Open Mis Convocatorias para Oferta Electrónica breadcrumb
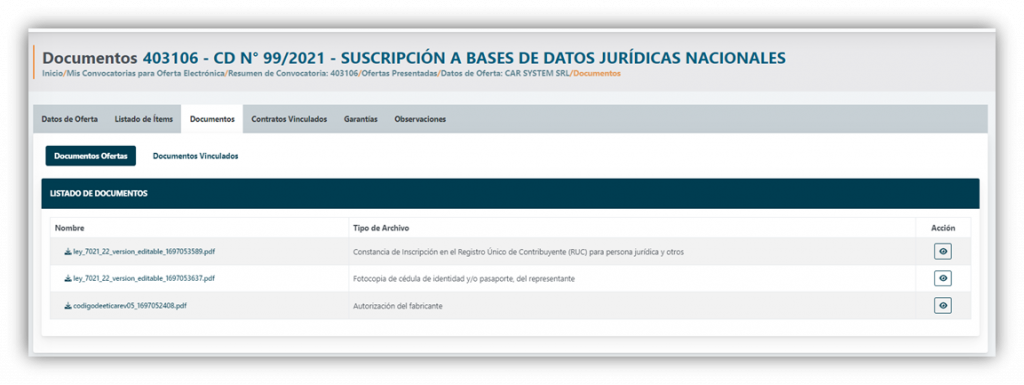This screenshot has height=385, width=1024. (146, 74)
